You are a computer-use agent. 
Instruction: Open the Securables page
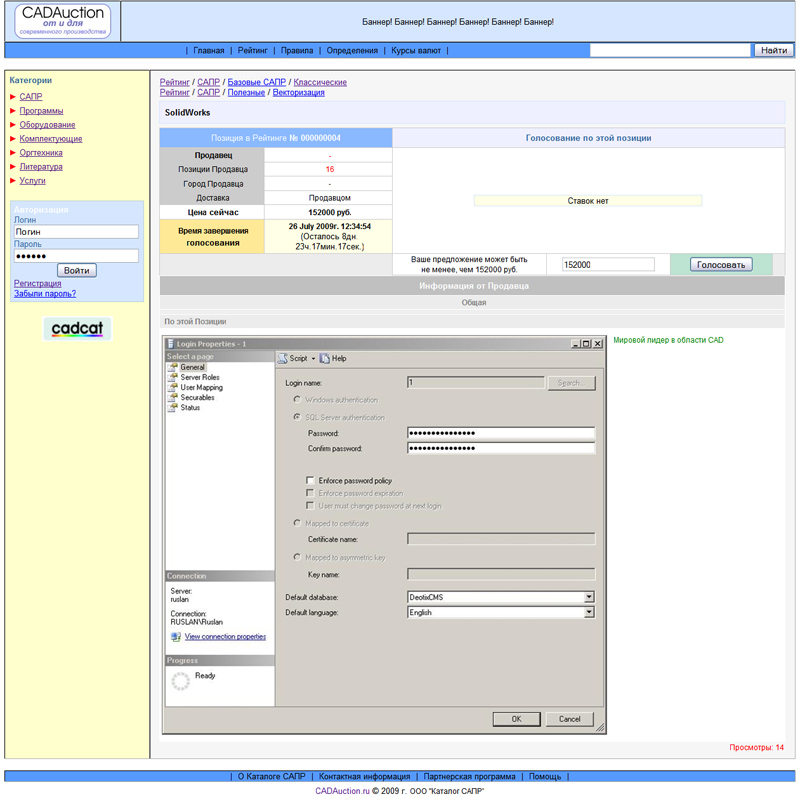tap(197, 398)
